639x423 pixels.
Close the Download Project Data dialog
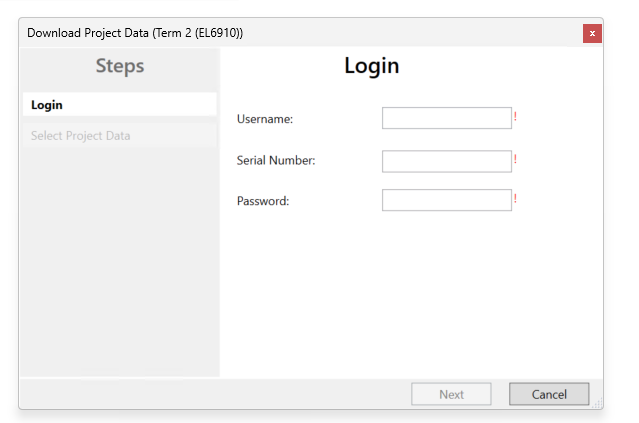(592, 33)
